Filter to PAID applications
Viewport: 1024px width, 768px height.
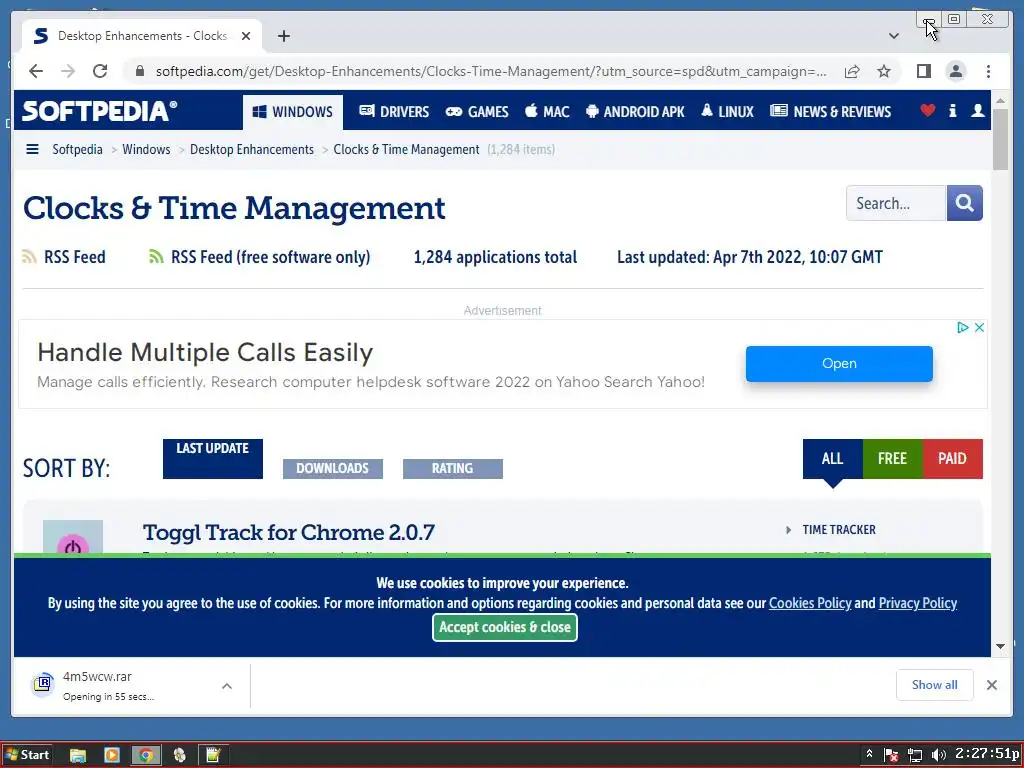pyautogui.click(x=953, y=458)
